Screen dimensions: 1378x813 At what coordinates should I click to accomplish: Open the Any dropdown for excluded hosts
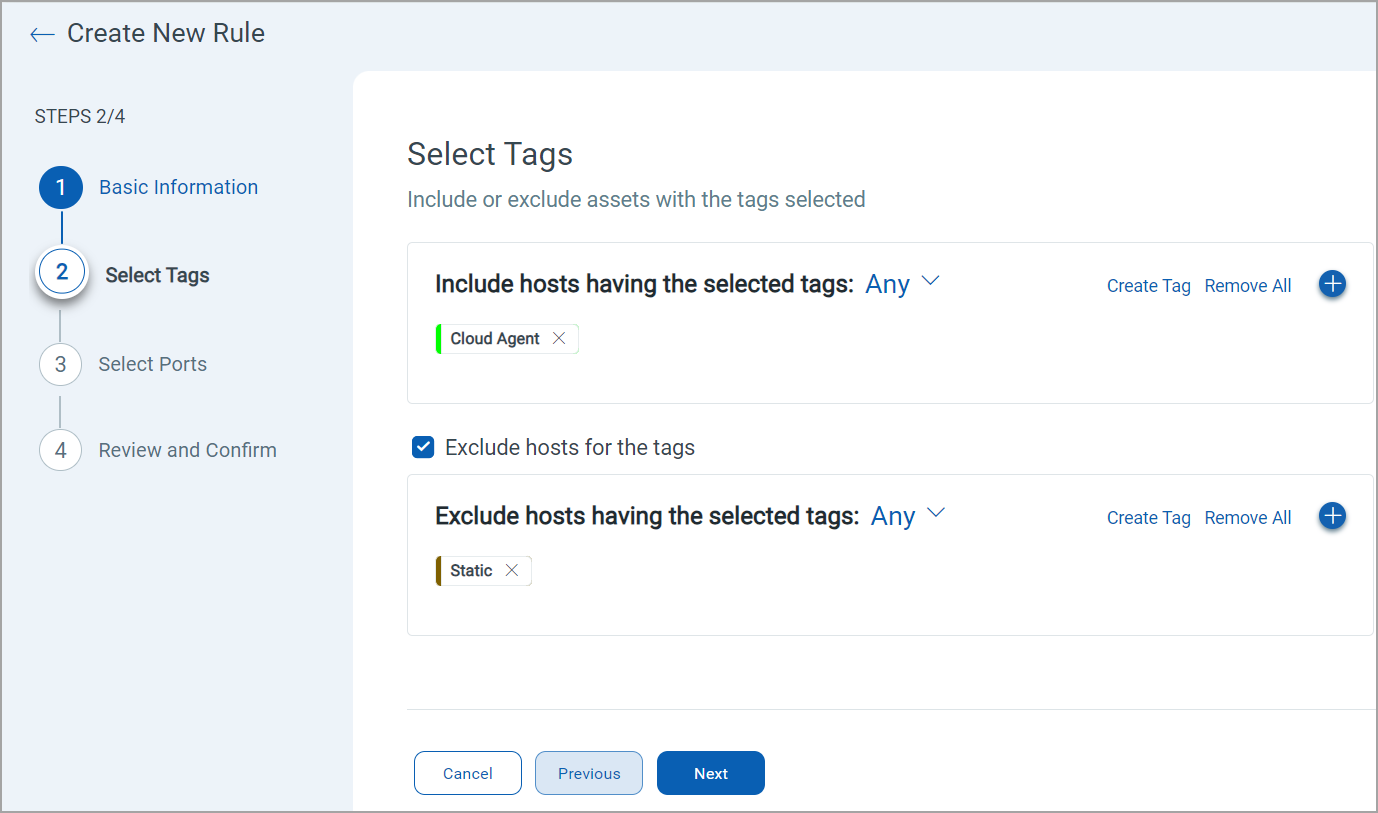pos(908,516)
